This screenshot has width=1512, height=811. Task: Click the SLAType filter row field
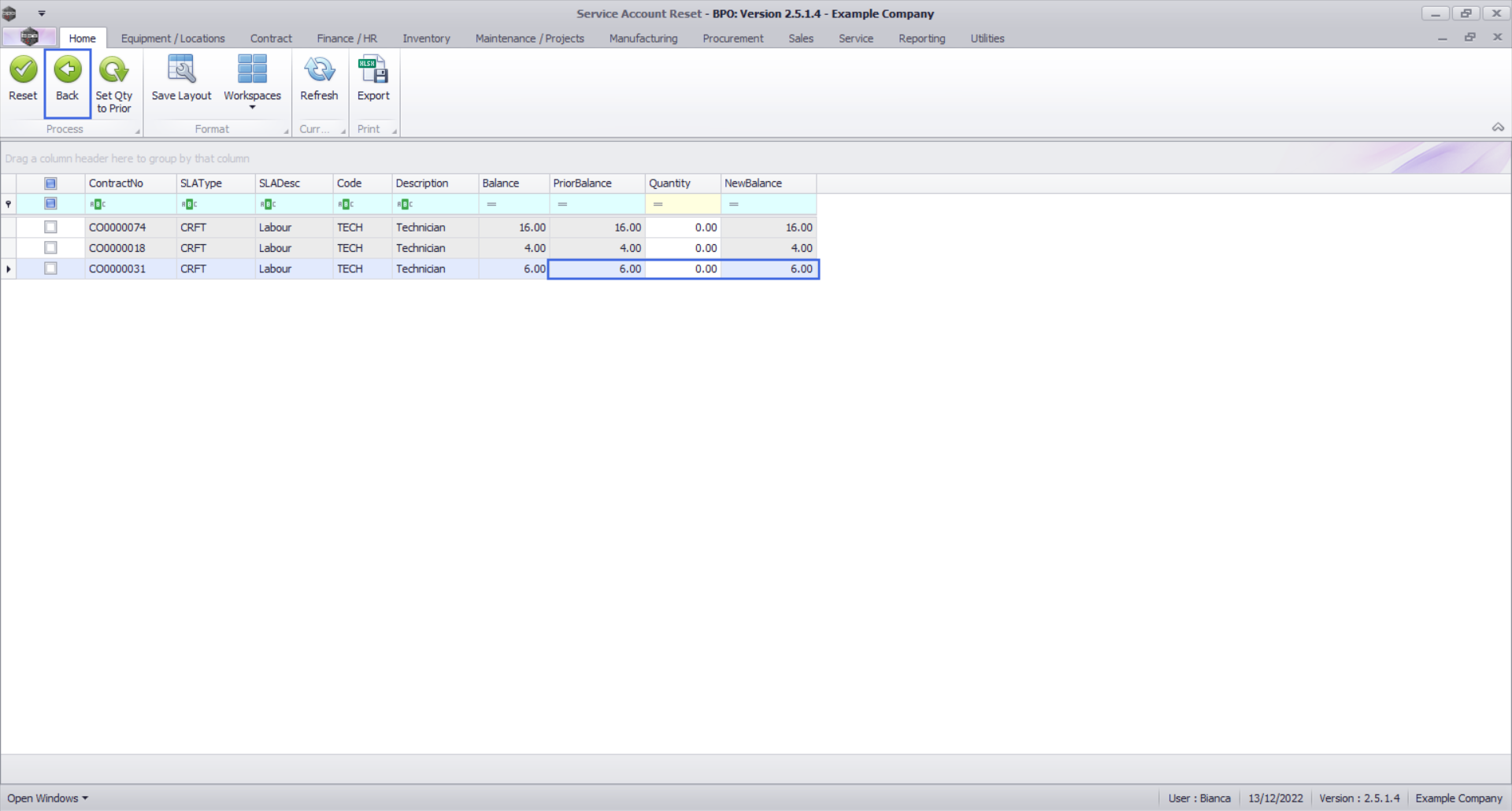(x=216, y=204)
